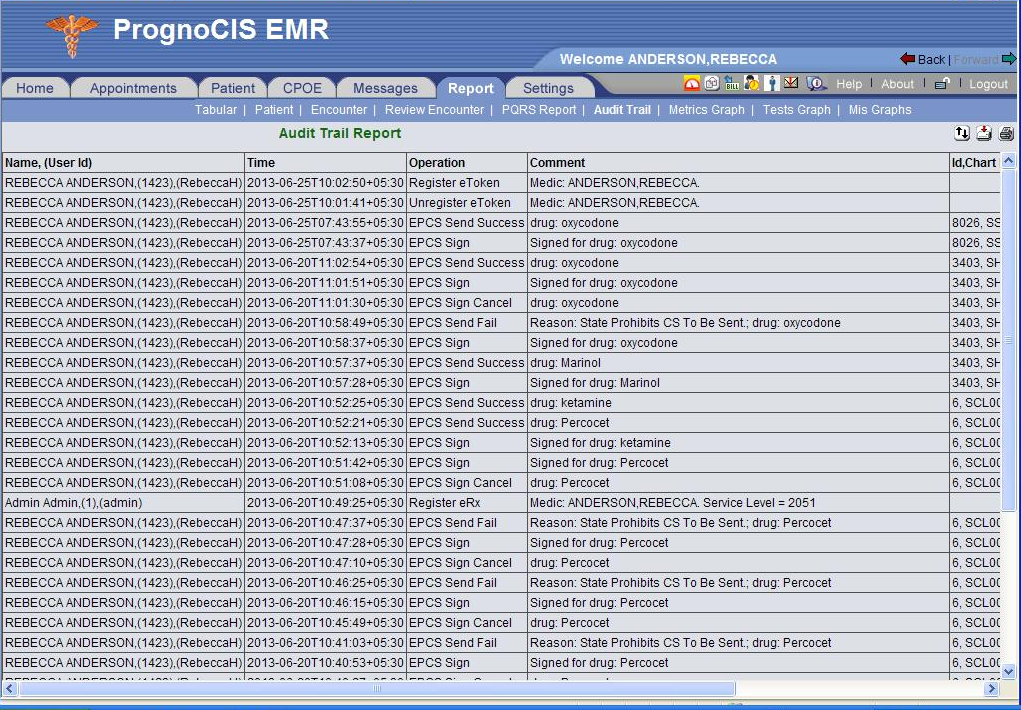This screenshot has height=710, width=1021.
Task: Open the Tests Graph report
Action: 796,109
